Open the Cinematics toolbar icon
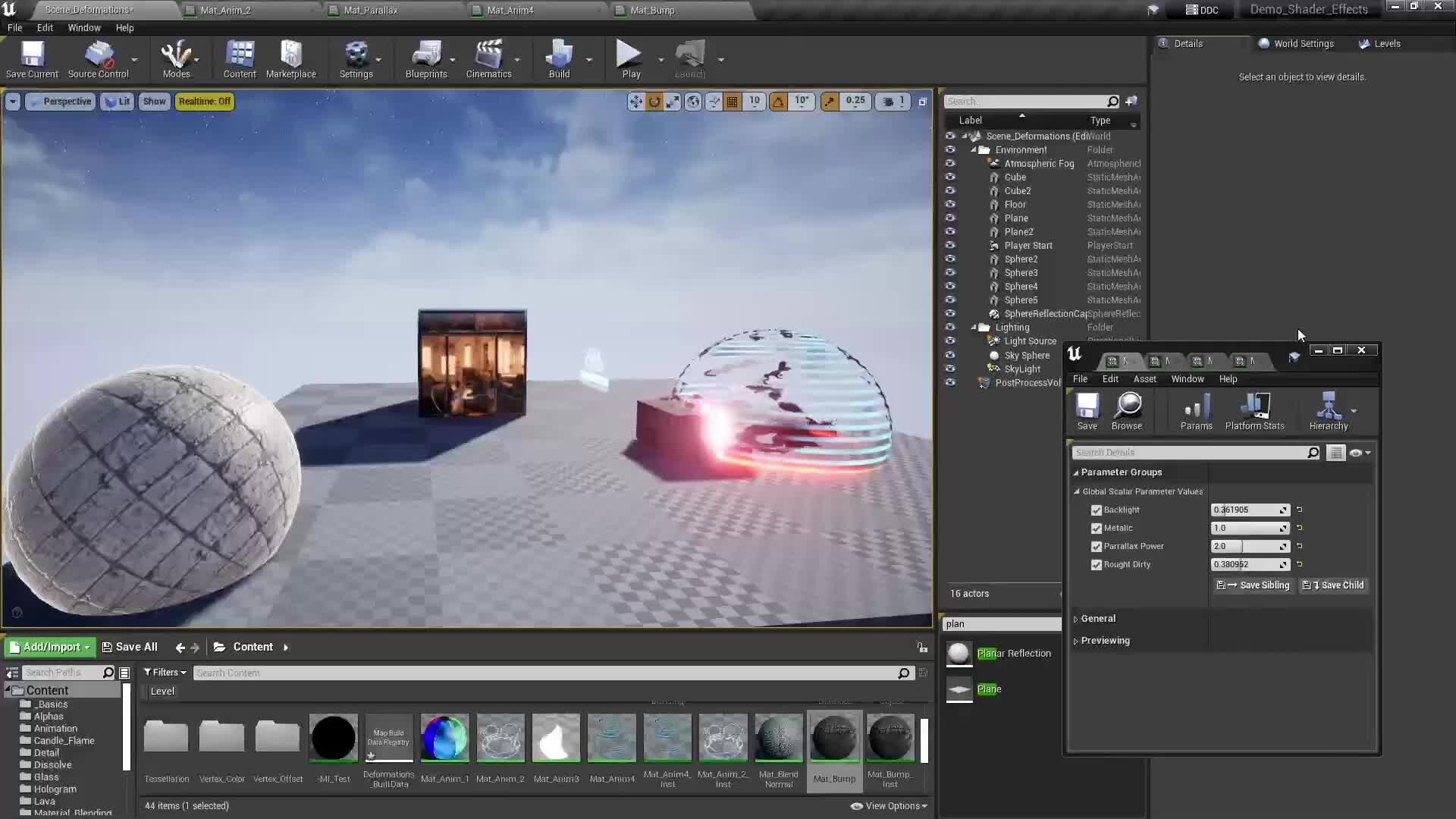The height and width of the screenshot is (819, 1456). 488,59
